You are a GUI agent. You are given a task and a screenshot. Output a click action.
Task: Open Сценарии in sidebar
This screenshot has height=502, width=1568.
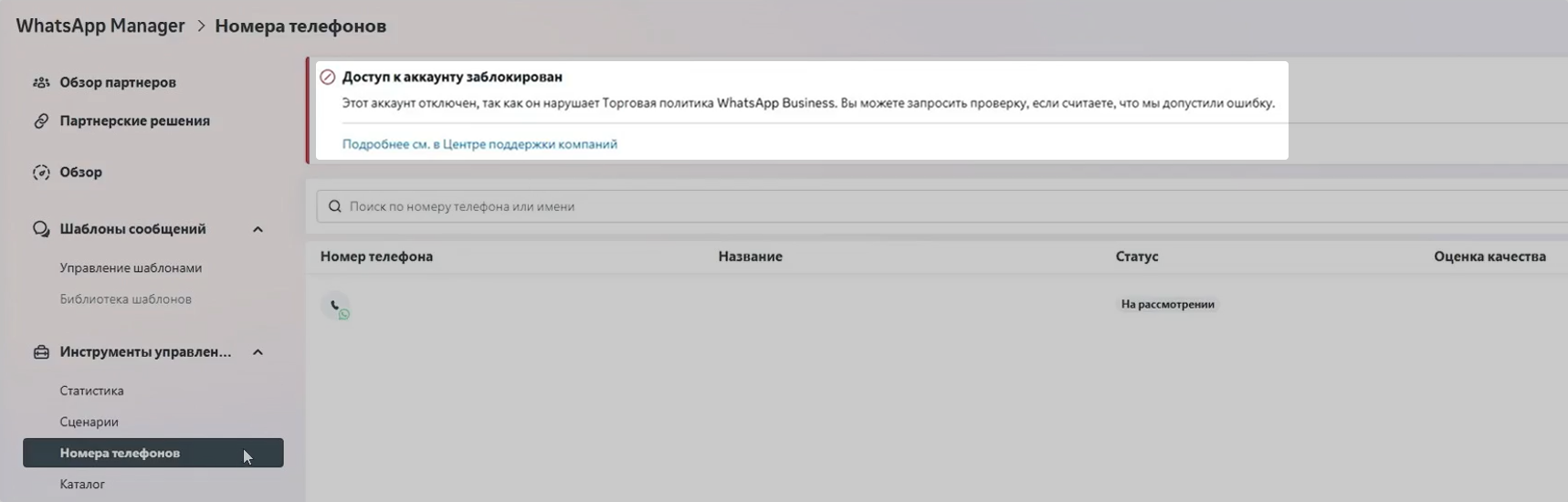coord(89,422)
